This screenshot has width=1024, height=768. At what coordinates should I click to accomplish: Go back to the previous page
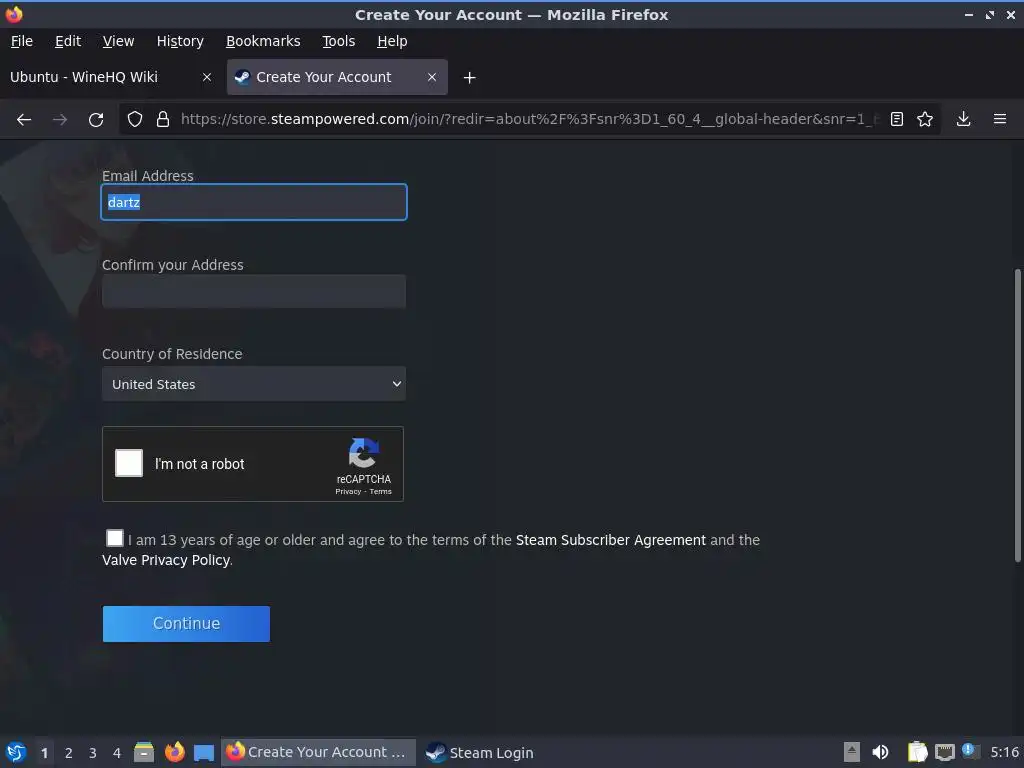point(24,120)
